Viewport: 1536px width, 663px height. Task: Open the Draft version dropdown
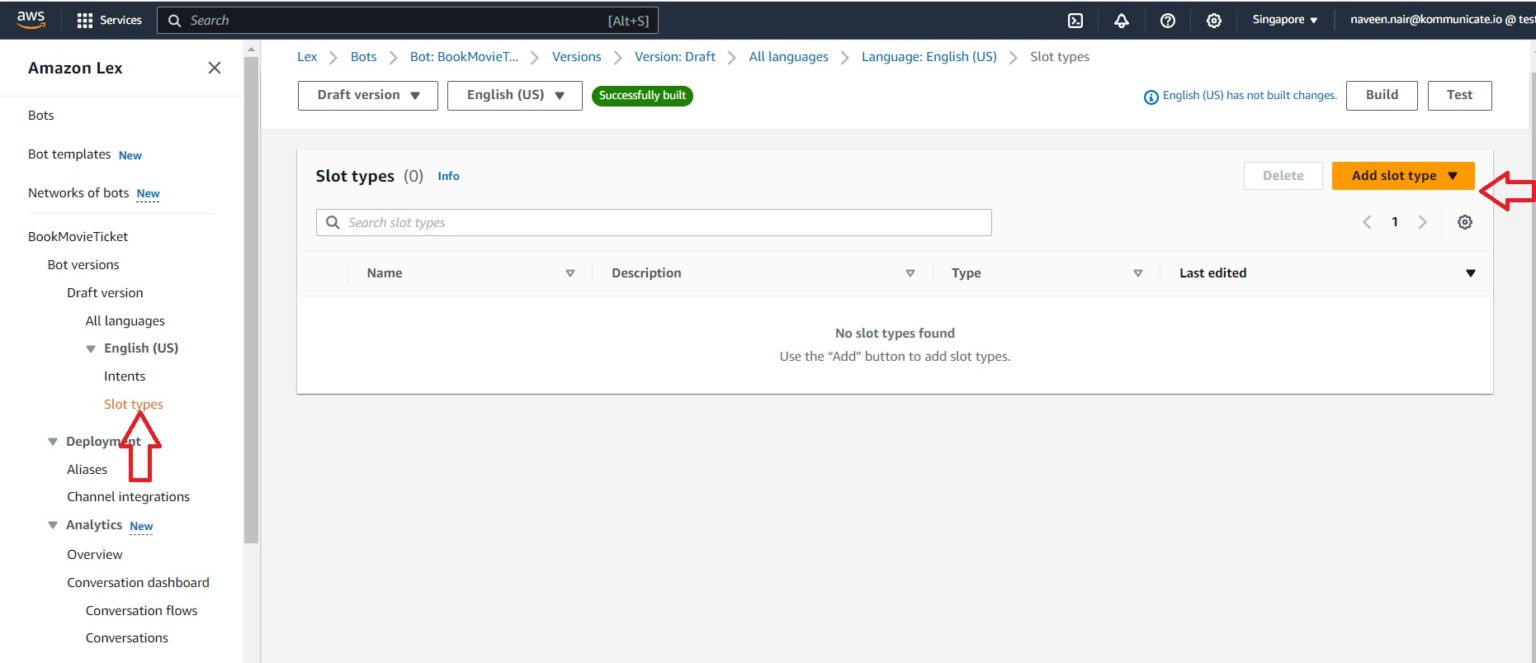(x=368, y=96)
